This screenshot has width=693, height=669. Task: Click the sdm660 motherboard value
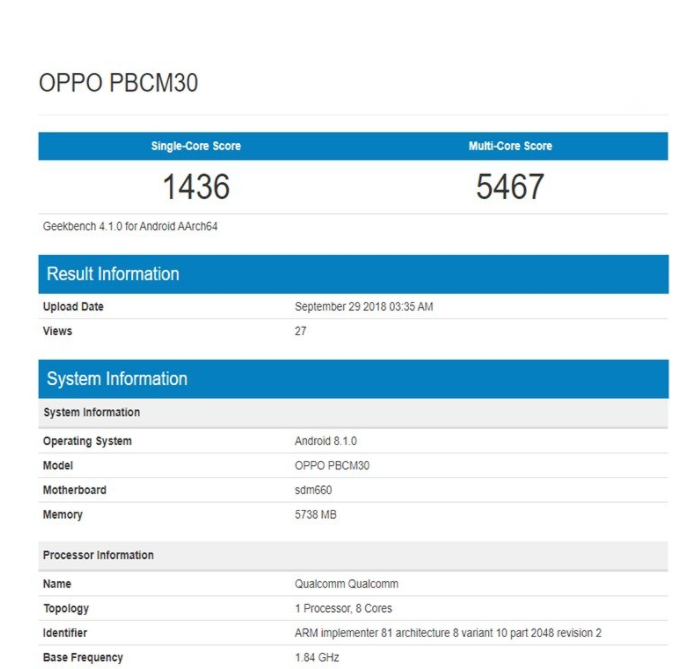click(x=313, y=490)
